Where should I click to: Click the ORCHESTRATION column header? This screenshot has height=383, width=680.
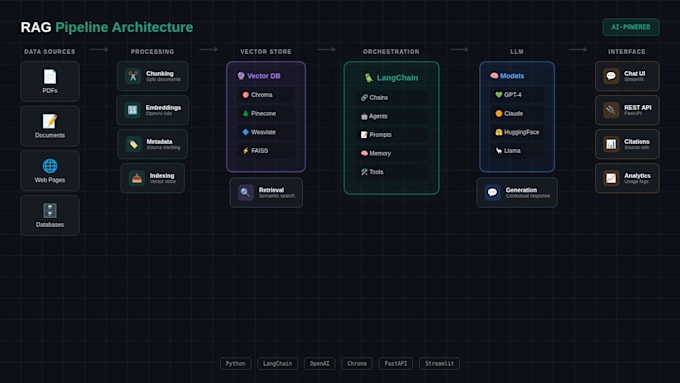[391, 52]
